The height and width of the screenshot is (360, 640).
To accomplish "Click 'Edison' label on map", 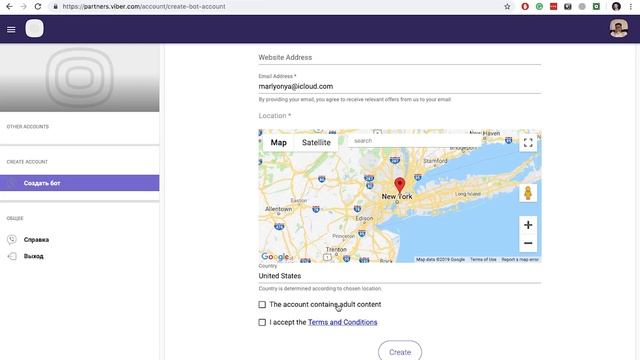I will coord(364,218).
